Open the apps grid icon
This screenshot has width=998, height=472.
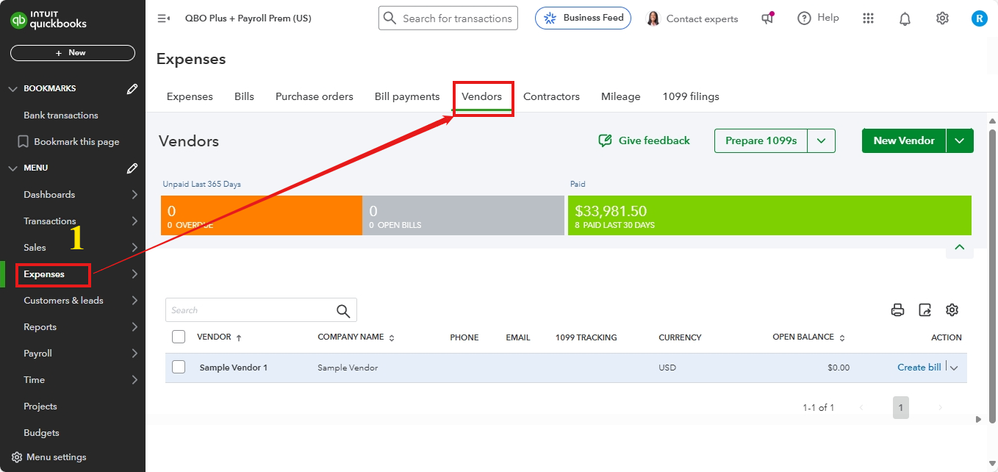(868, 18)
